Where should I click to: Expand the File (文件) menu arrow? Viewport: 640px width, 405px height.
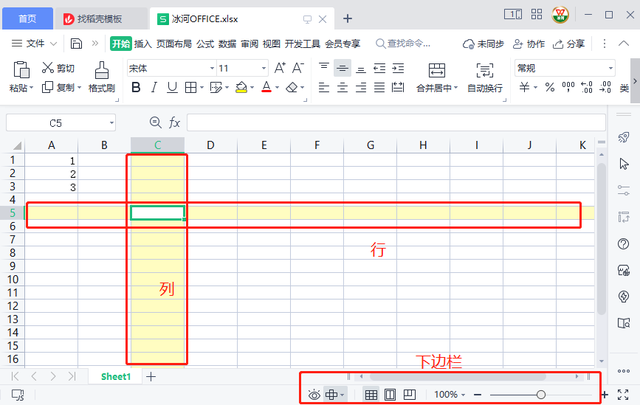tap(53, 44)
